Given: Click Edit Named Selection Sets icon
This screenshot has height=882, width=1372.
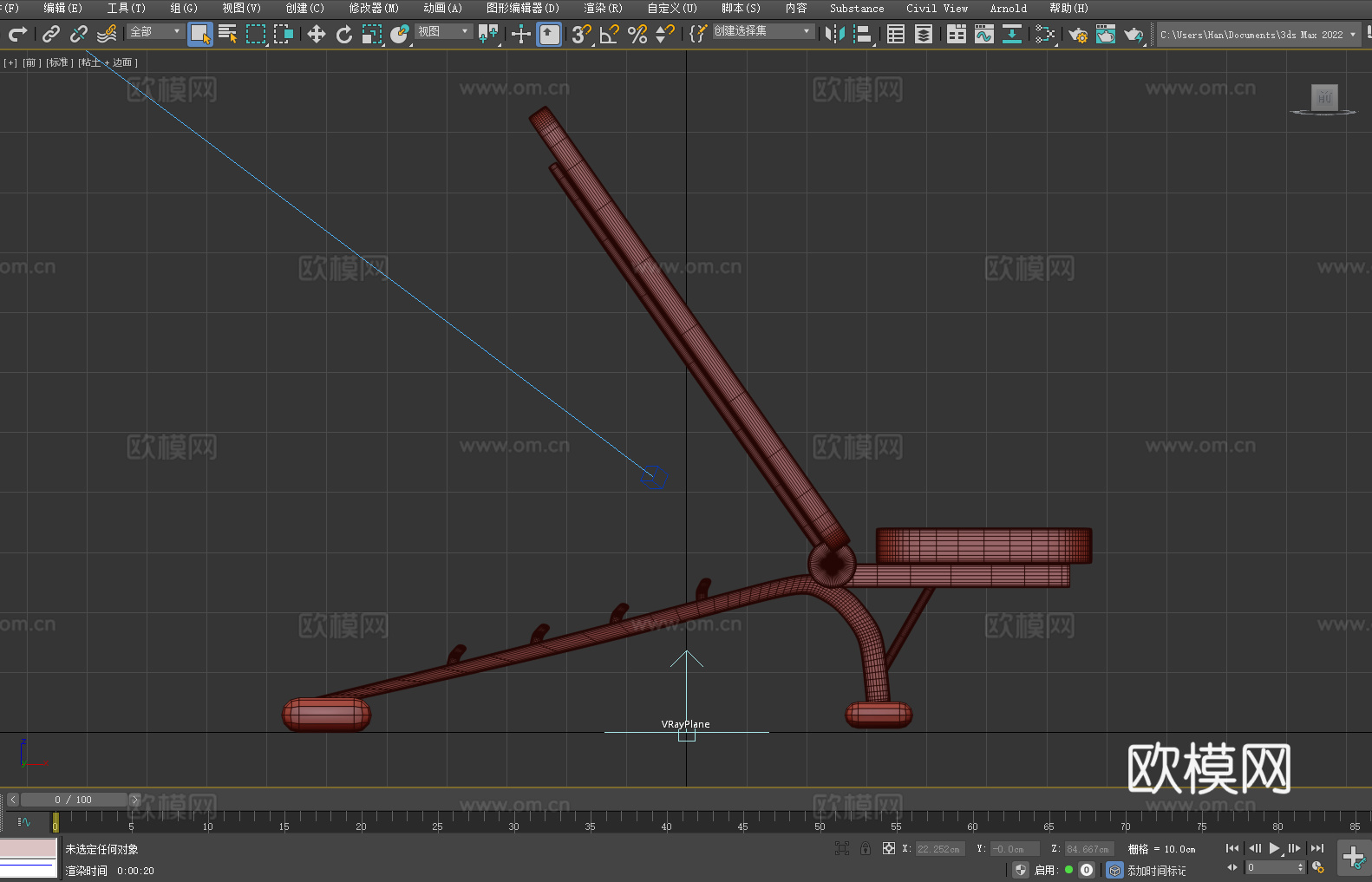Looking at the screenshot, I should 698,34.
